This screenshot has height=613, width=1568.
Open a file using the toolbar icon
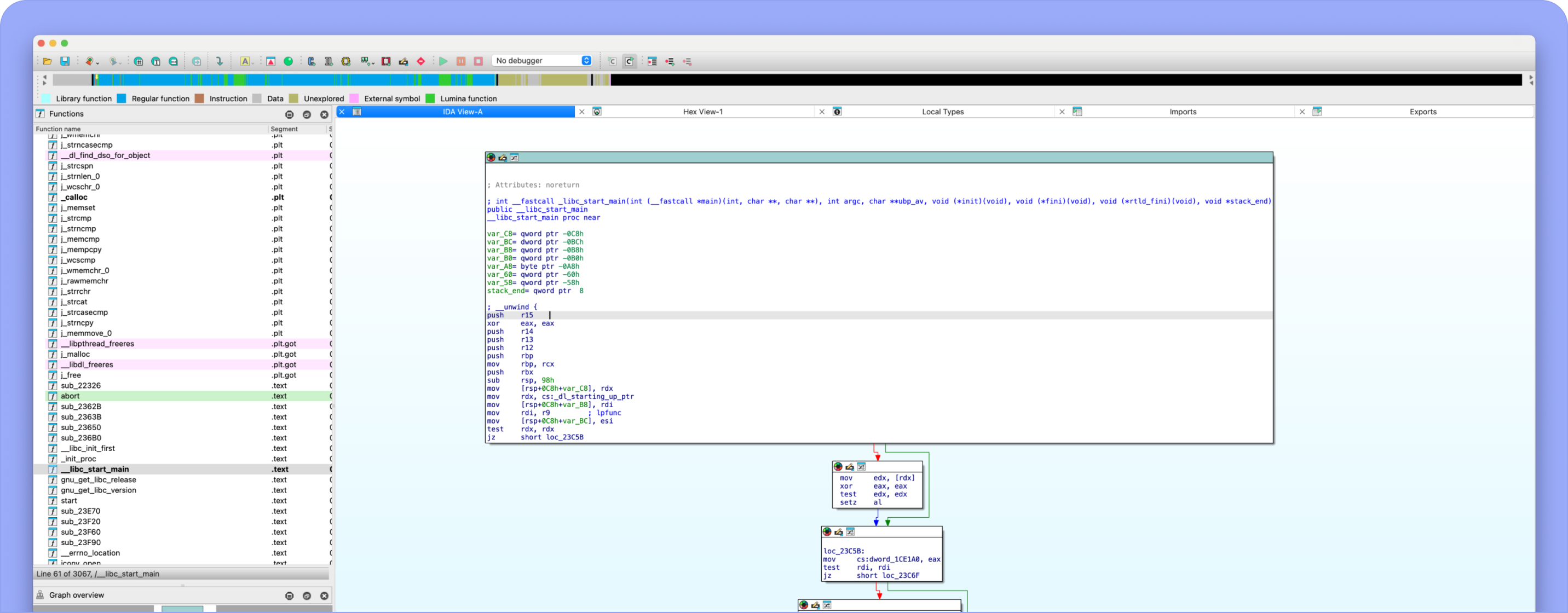click(49, 61)
